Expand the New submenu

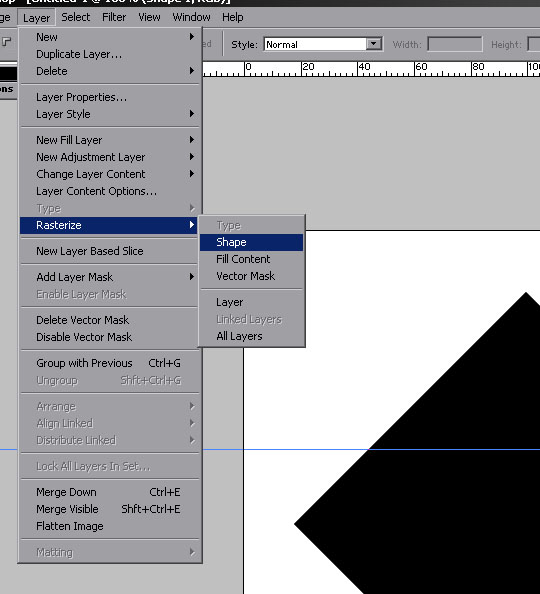coord(110,37)
